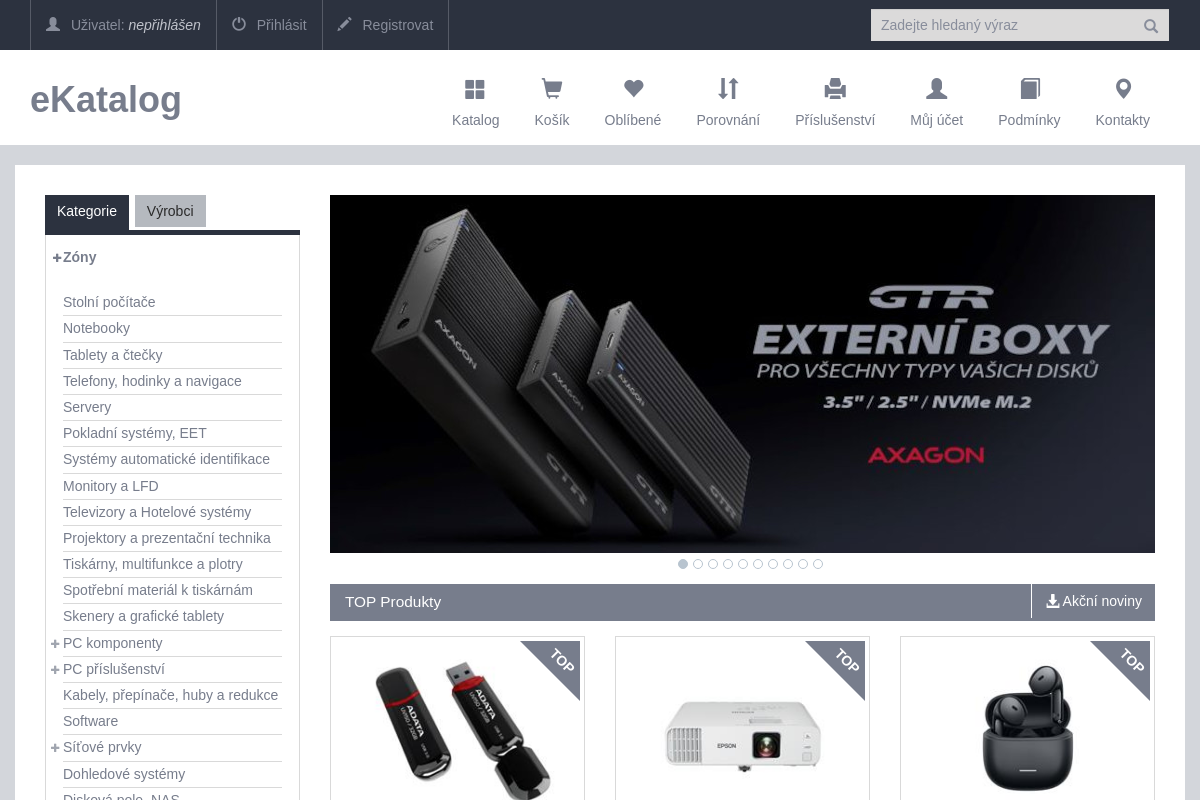This screenshot has height=800, width=1200.
Task: Click the Akční noviny button
Action: pos(1093,601)
